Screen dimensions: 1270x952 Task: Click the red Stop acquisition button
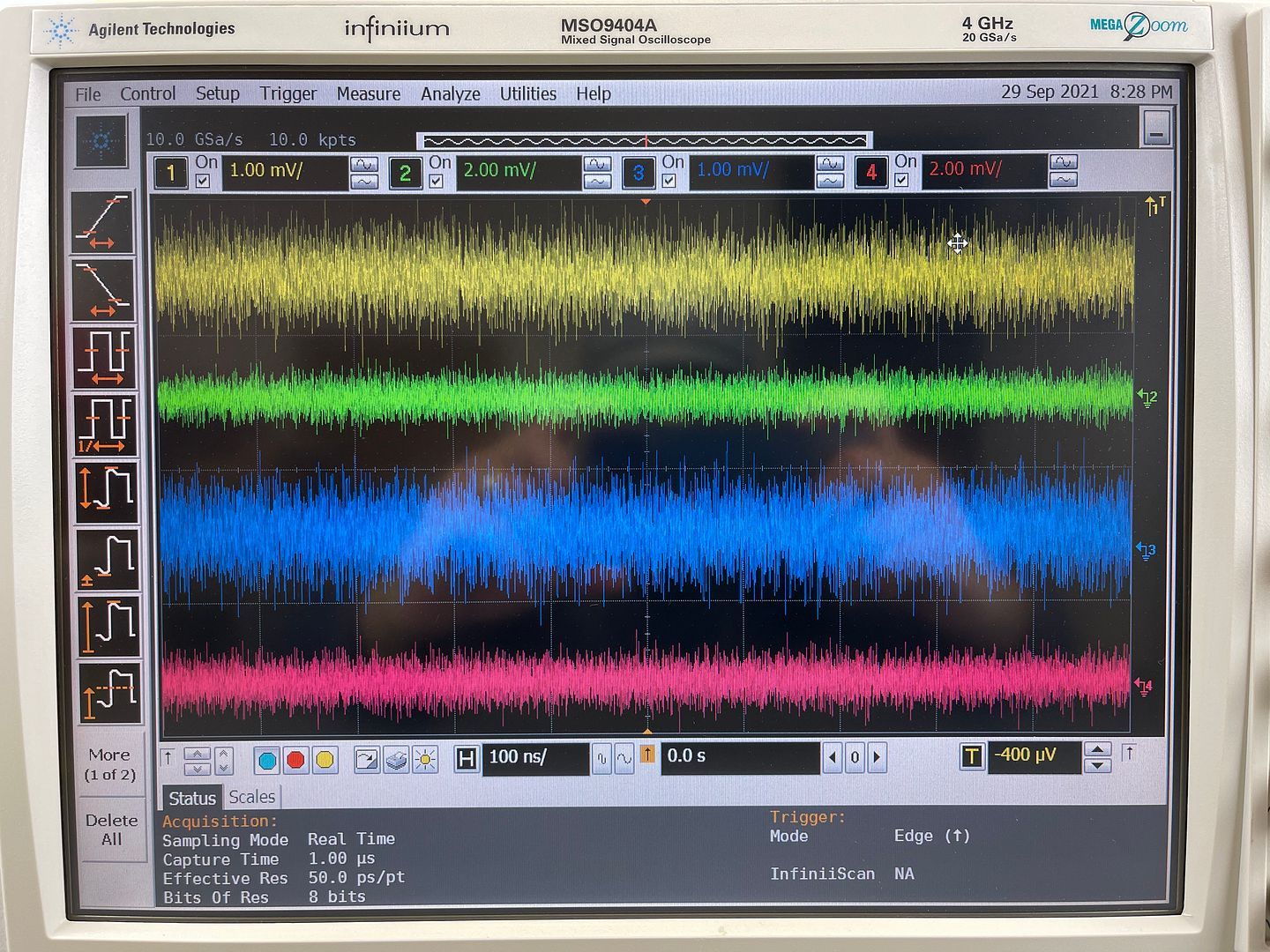coord(295,760)
